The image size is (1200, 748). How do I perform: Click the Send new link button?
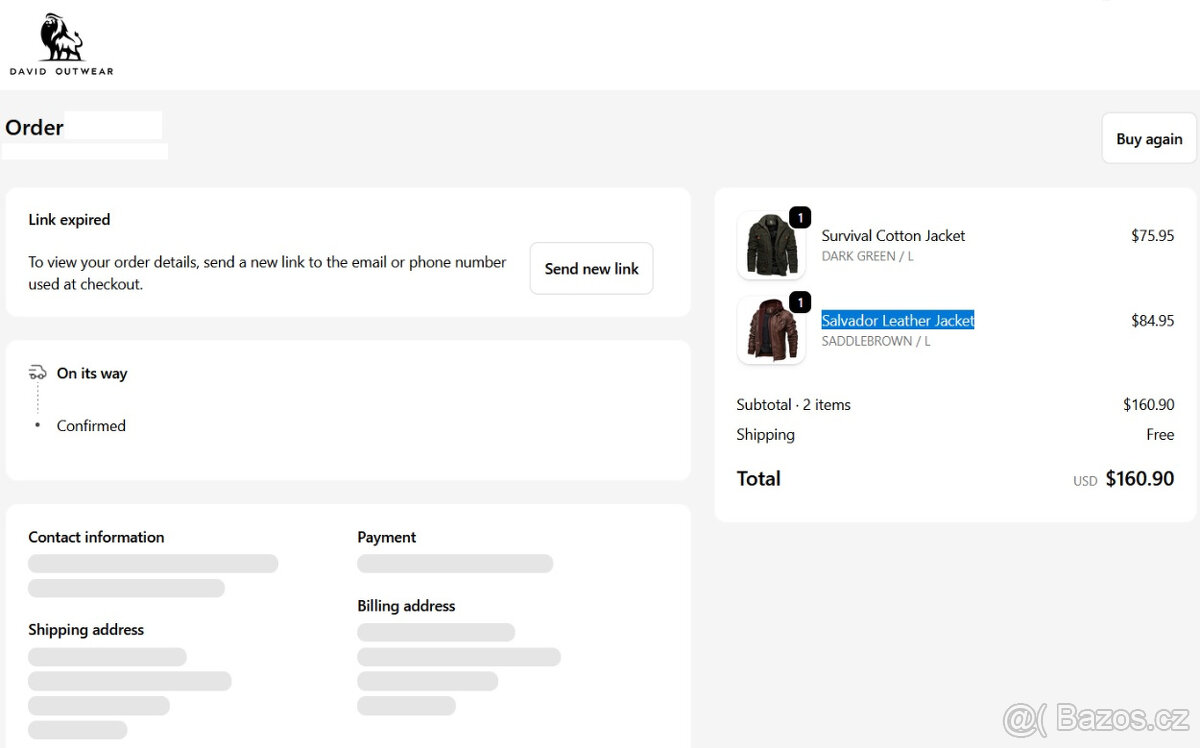point(591,268)
